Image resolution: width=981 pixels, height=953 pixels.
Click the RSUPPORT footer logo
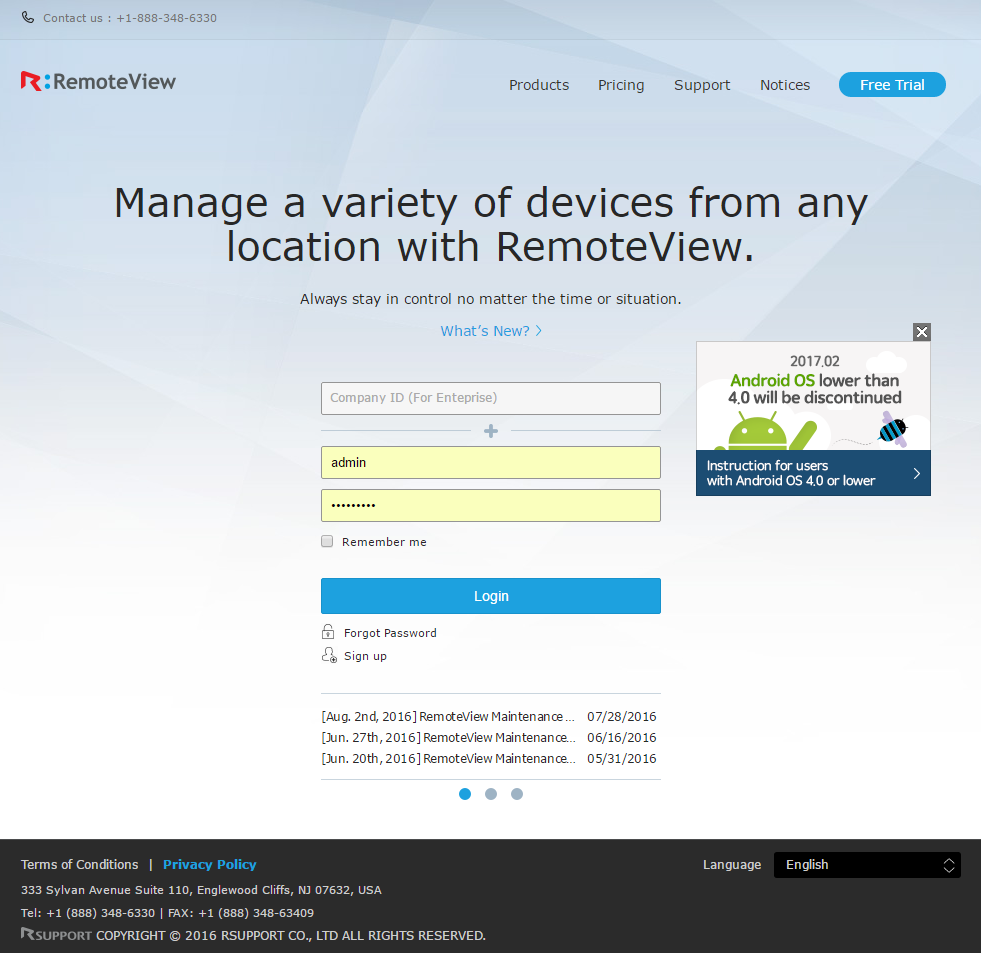coord(56,935)
